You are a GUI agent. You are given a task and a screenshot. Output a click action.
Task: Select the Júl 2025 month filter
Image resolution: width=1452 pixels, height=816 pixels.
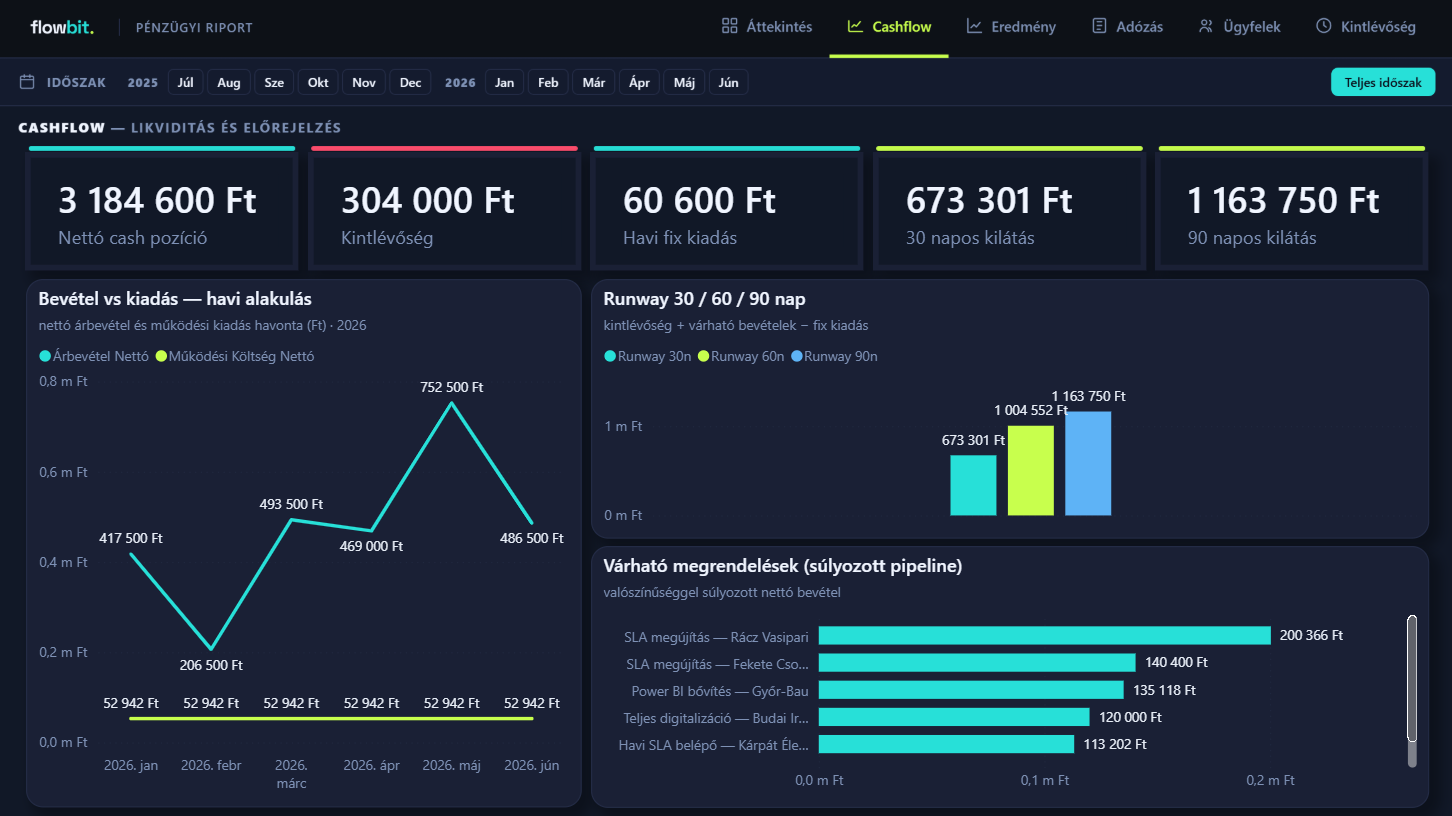tap(185, 83)
